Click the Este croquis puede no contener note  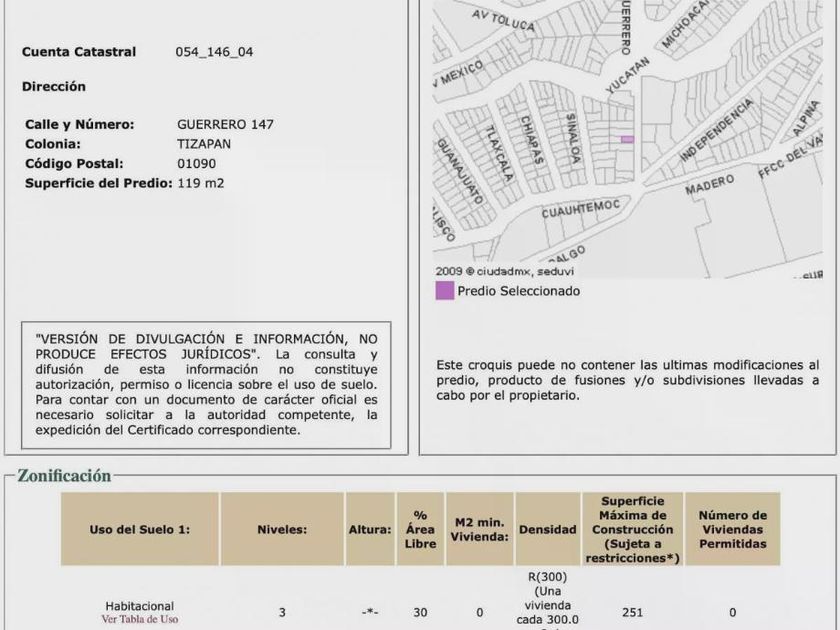tap(627, 380)
